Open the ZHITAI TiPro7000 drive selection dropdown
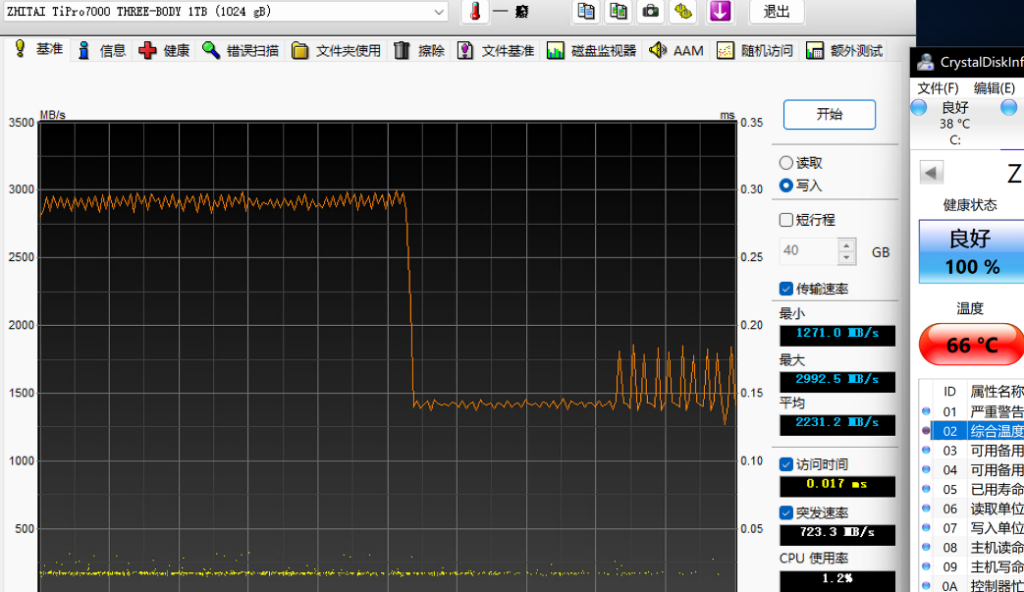The image size is (1024, 592). [x=439, y=12]
